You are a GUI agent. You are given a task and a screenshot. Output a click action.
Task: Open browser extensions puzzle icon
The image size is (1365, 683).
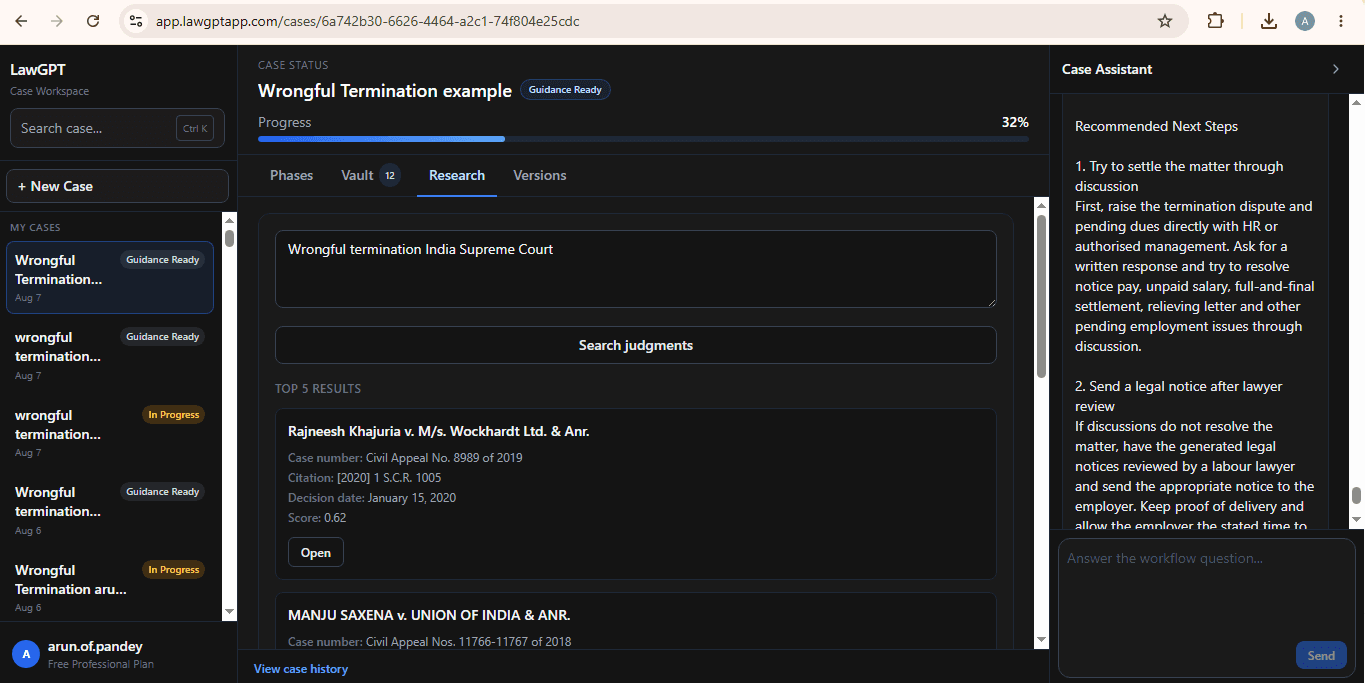pos(1216,21)
